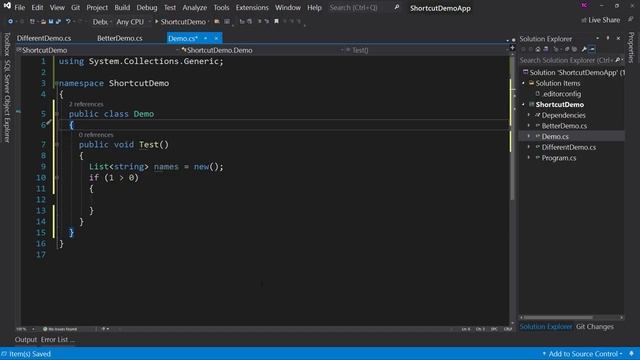Select the Demo.cs* editor tab
This screenshot has height=360, width=640.
click(183, 38)
